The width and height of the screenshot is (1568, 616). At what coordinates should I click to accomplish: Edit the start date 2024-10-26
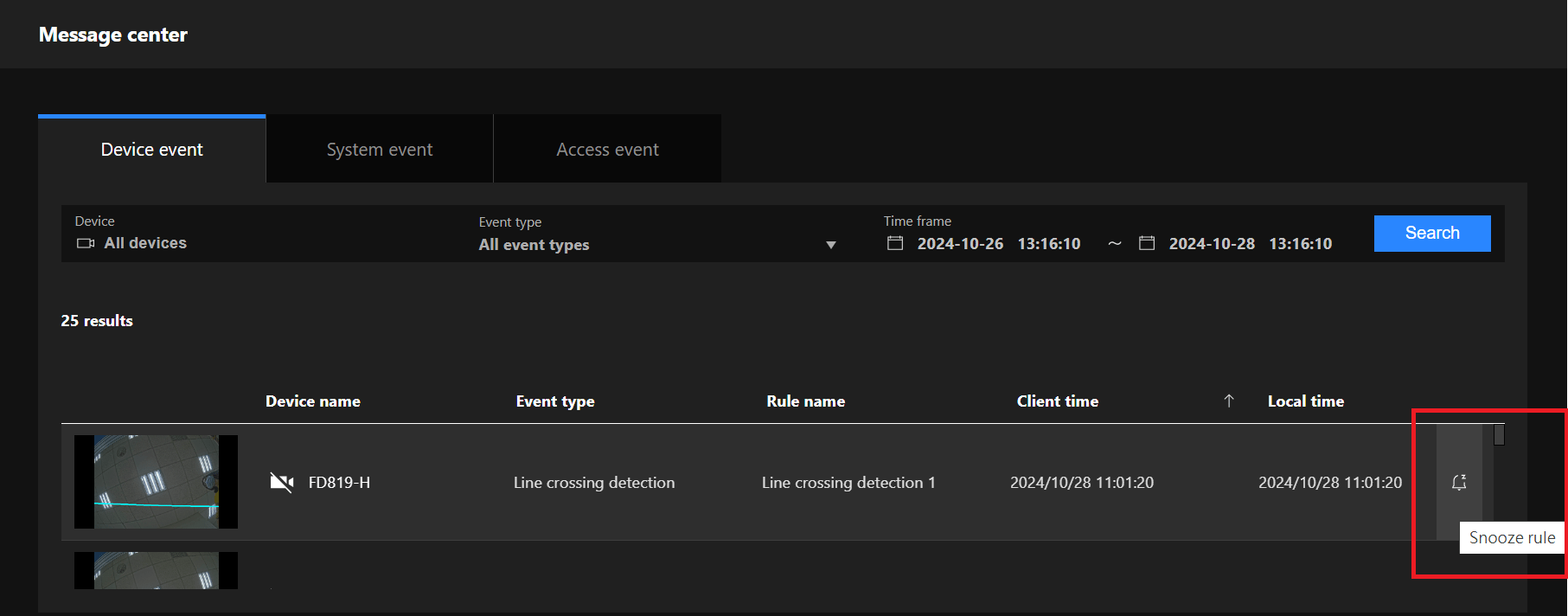coord(960,244)
